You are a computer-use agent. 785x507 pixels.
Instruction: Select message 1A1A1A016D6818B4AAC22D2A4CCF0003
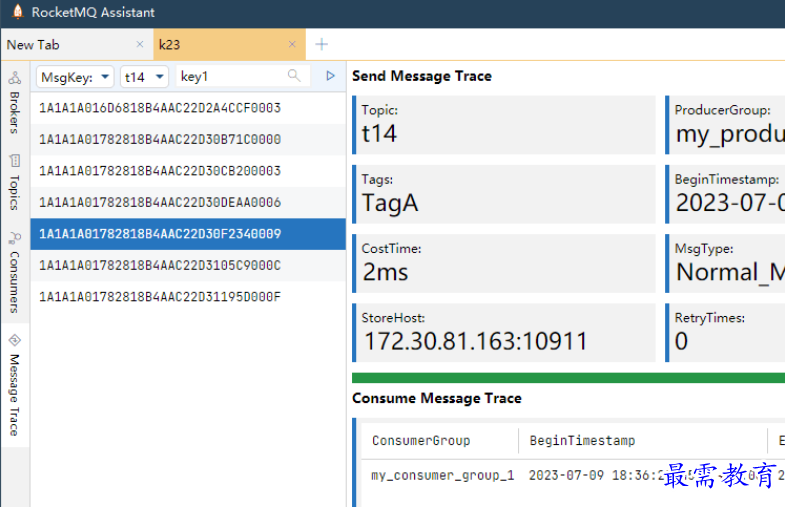pos(188,108)
